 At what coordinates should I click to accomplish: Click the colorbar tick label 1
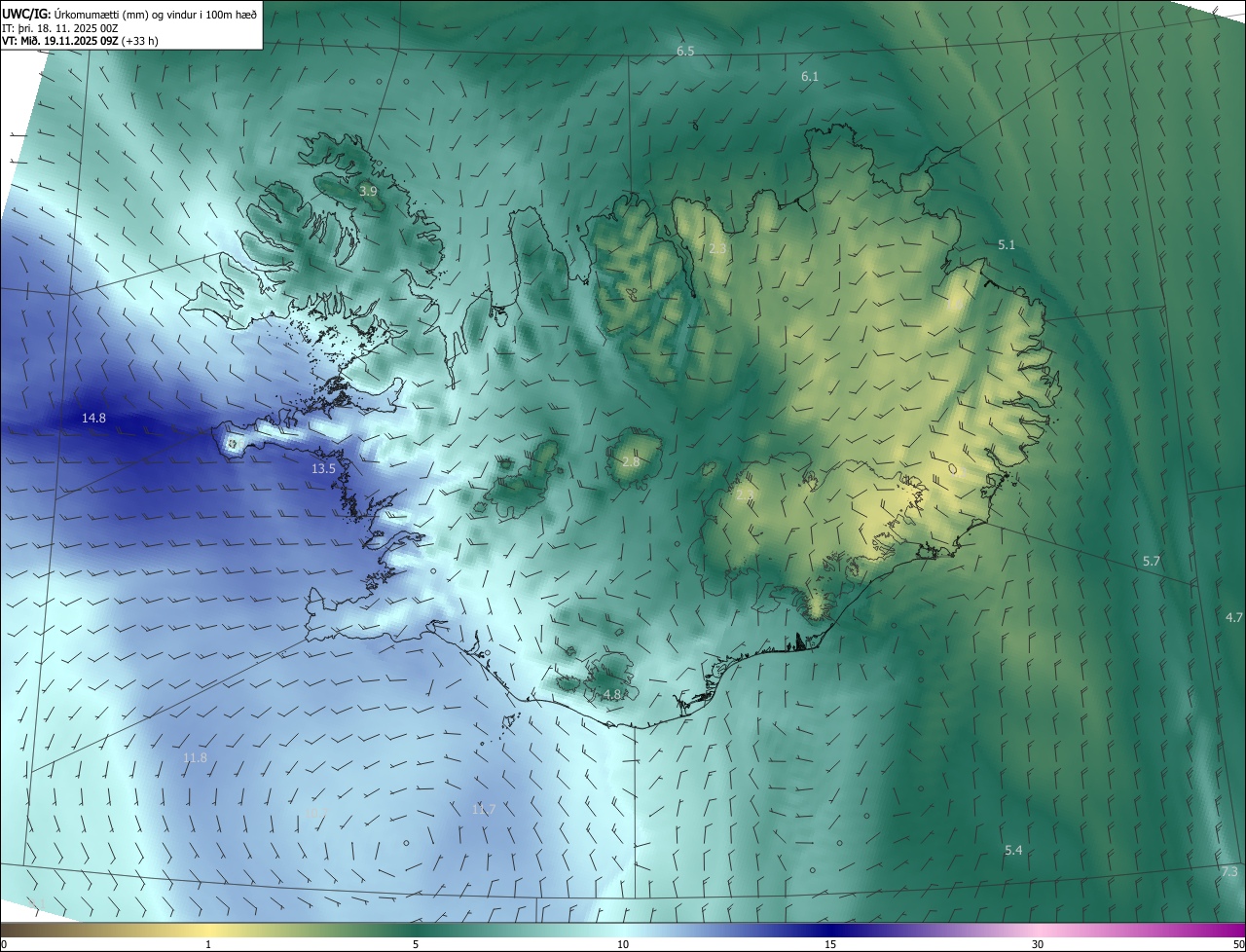[208, 945]
